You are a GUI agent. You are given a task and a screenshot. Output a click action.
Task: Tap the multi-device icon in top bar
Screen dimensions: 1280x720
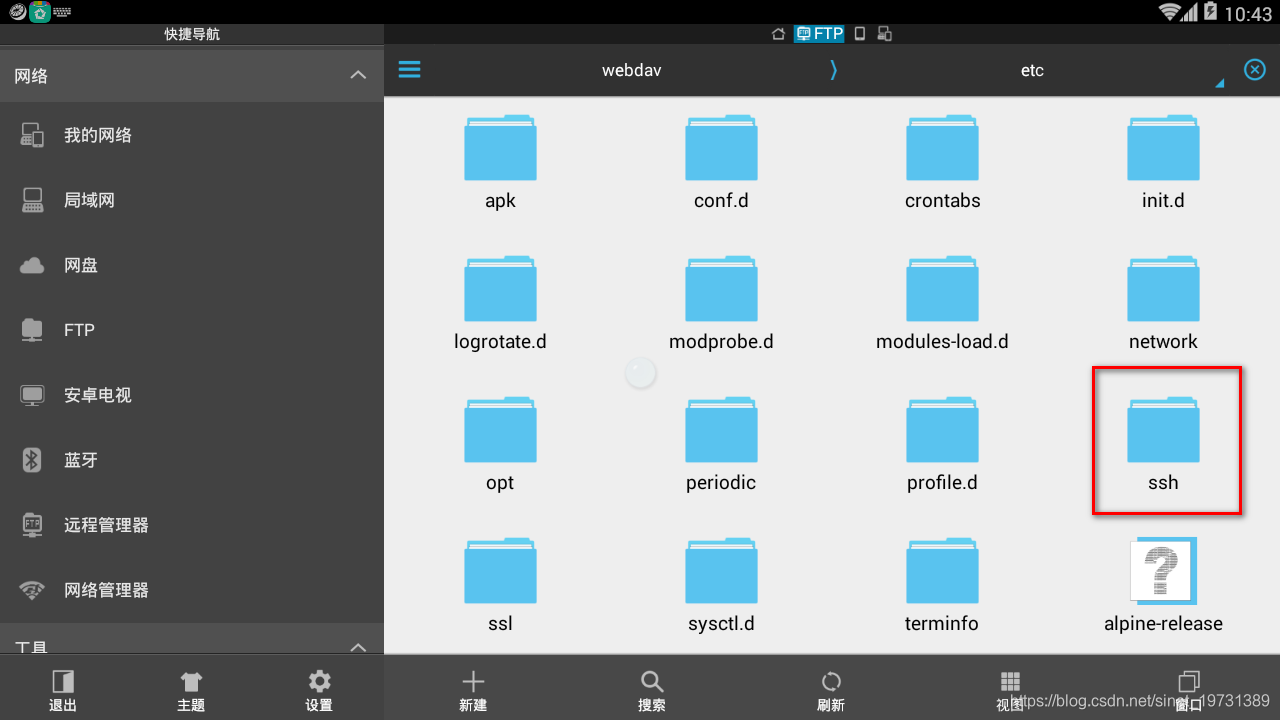pos(884,34)
